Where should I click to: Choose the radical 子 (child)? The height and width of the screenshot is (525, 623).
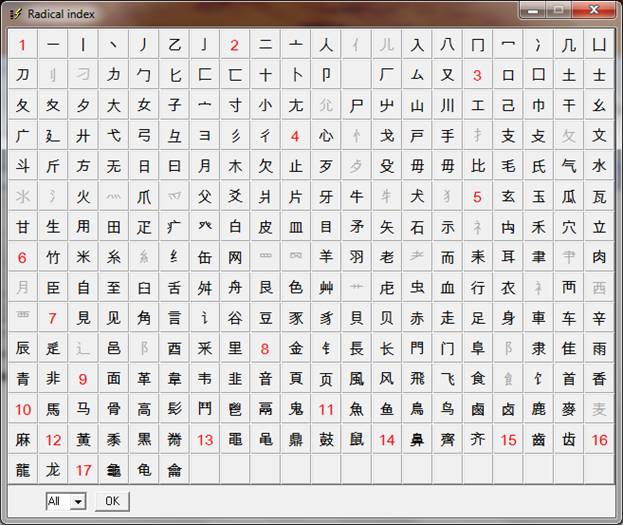[174, 105]
